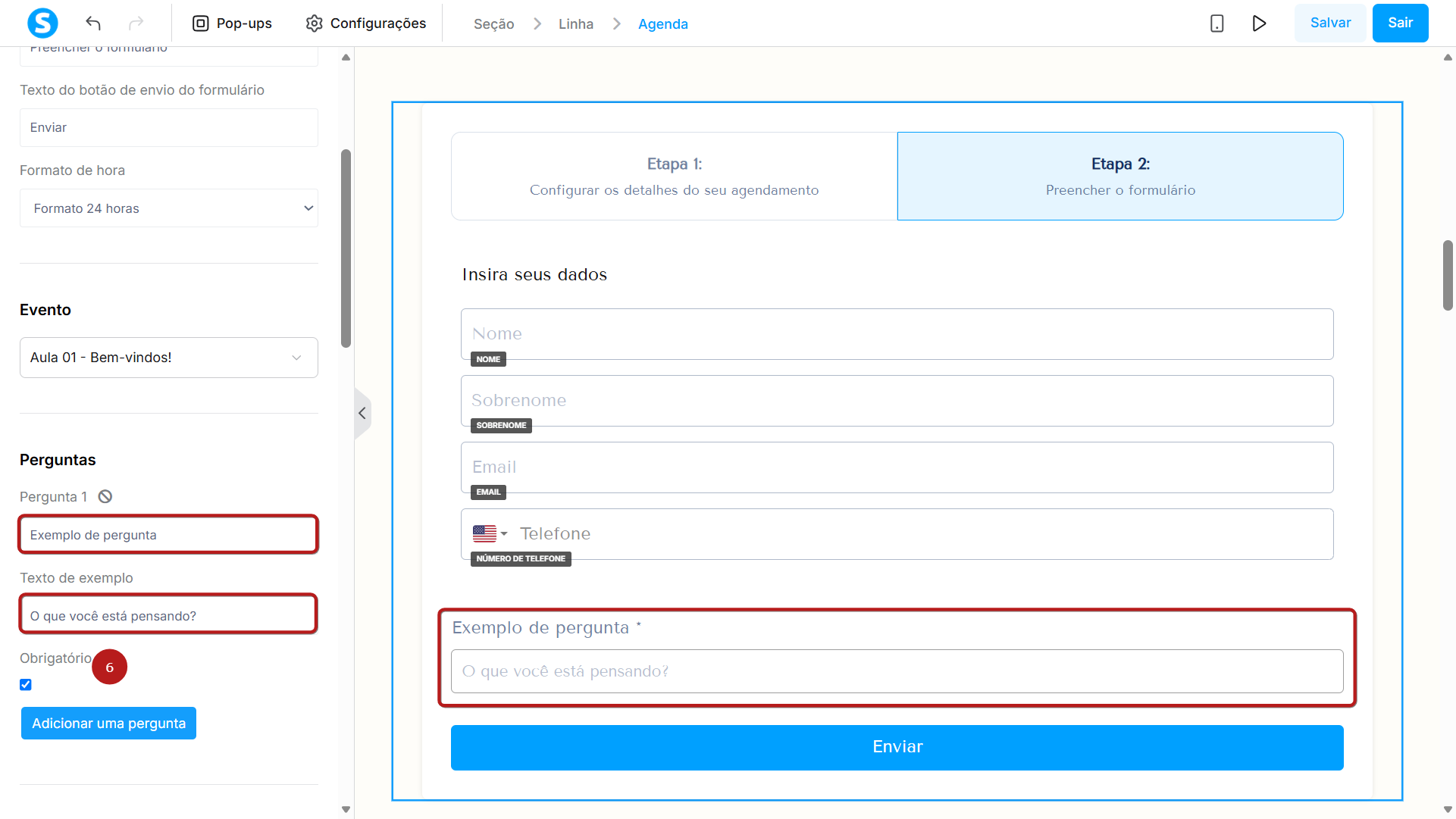Toggle the Obrigatório checkbox

coord(26,685)
